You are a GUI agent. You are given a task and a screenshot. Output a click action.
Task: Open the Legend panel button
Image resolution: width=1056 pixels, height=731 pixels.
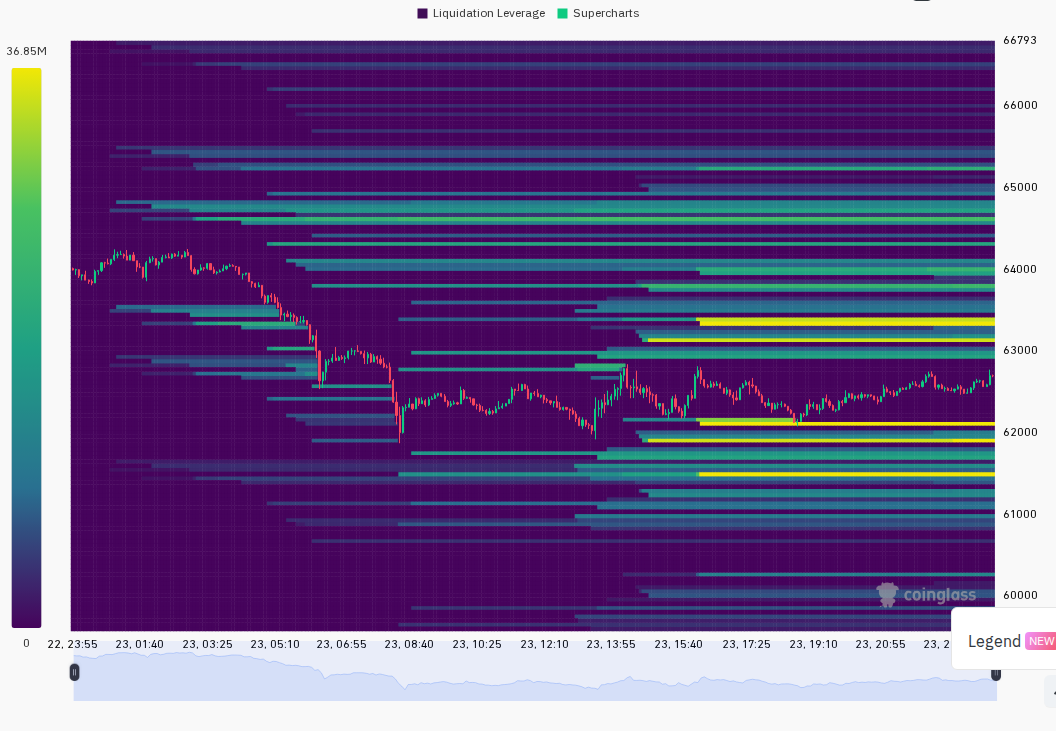[1003, 641]
